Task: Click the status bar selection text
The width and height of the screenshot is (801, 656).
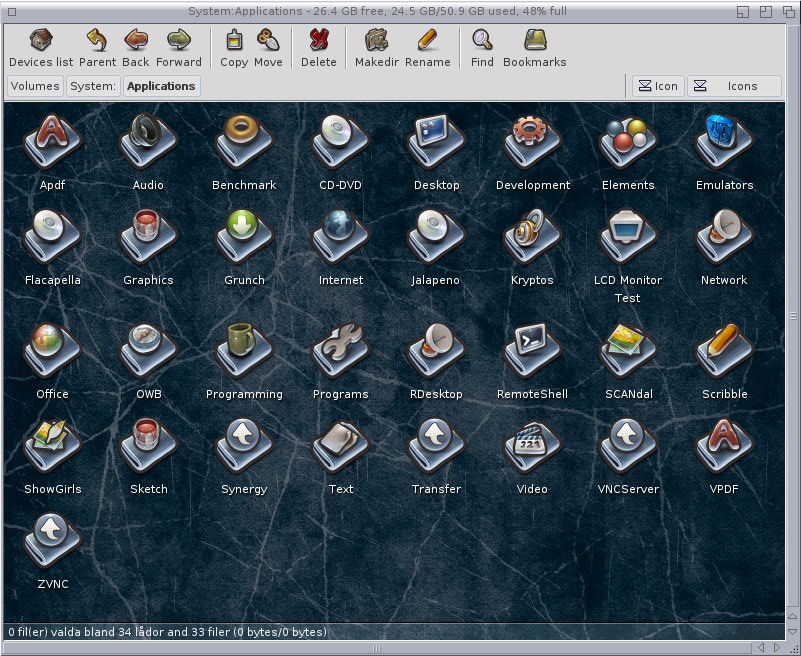Action: pos(168,632)
